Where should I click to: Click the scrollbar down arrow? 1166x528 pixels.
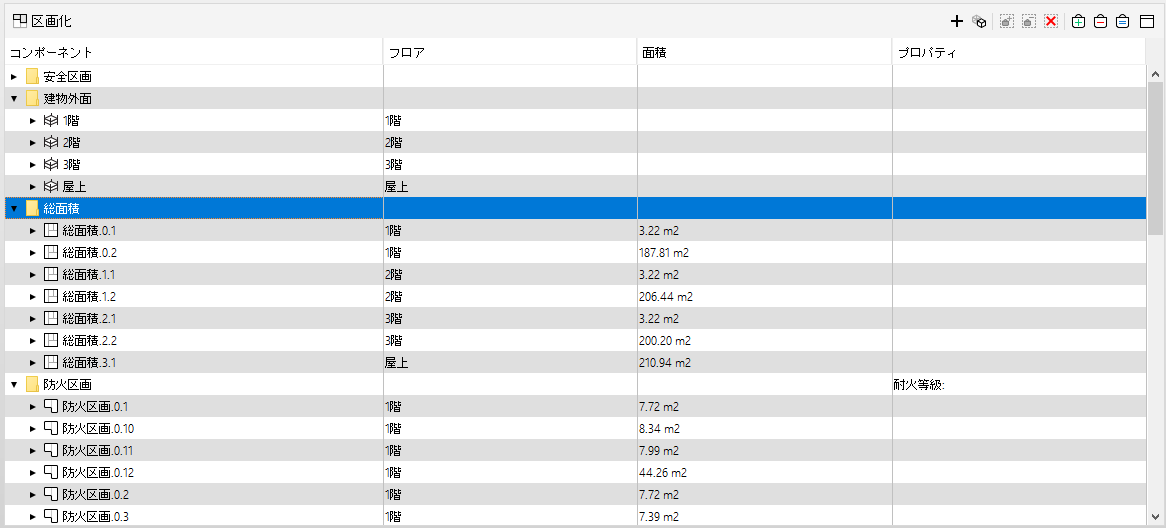tap(1156, 516)
